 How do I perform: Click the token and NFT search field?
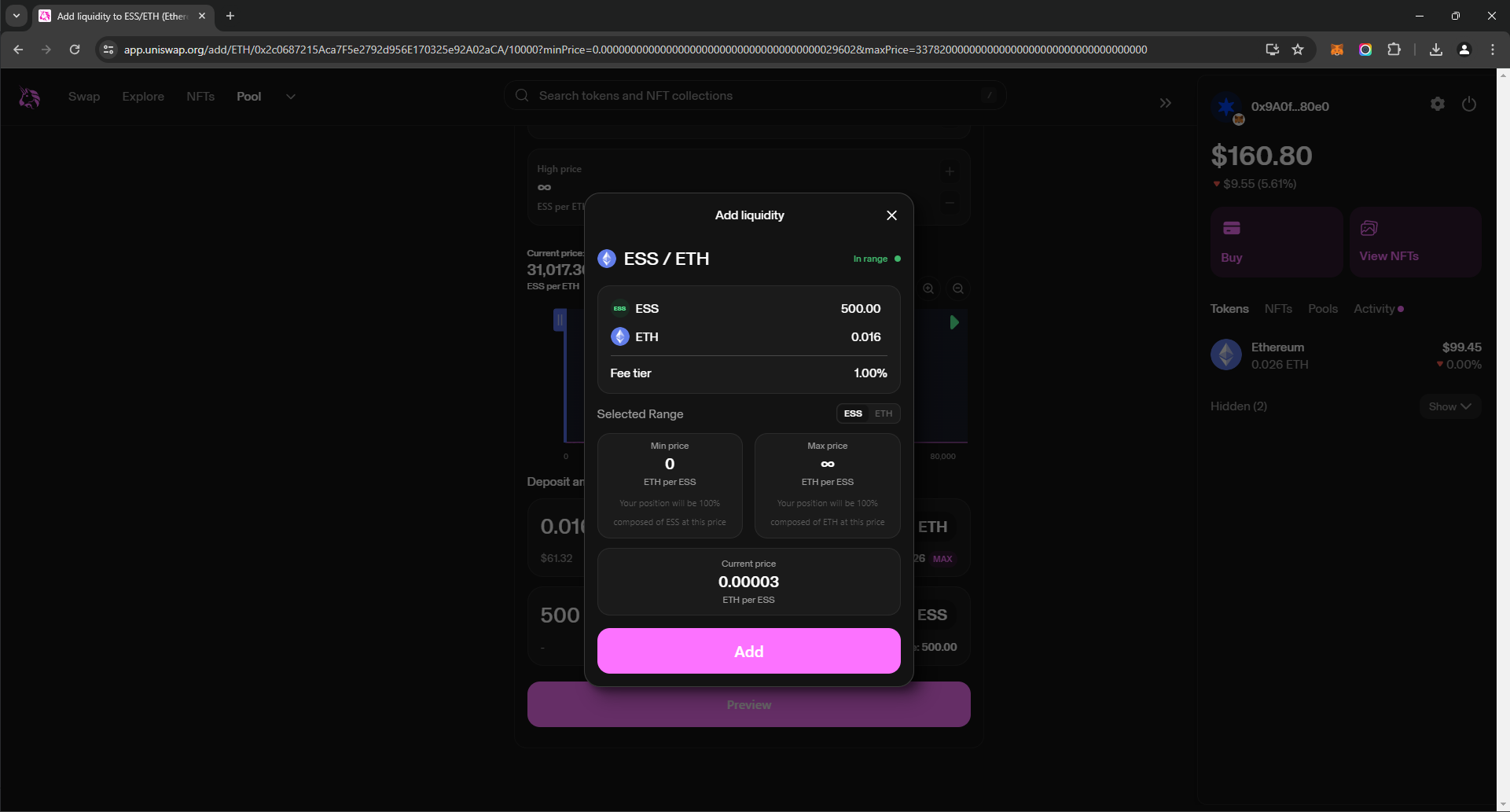[x=755, y=96]
